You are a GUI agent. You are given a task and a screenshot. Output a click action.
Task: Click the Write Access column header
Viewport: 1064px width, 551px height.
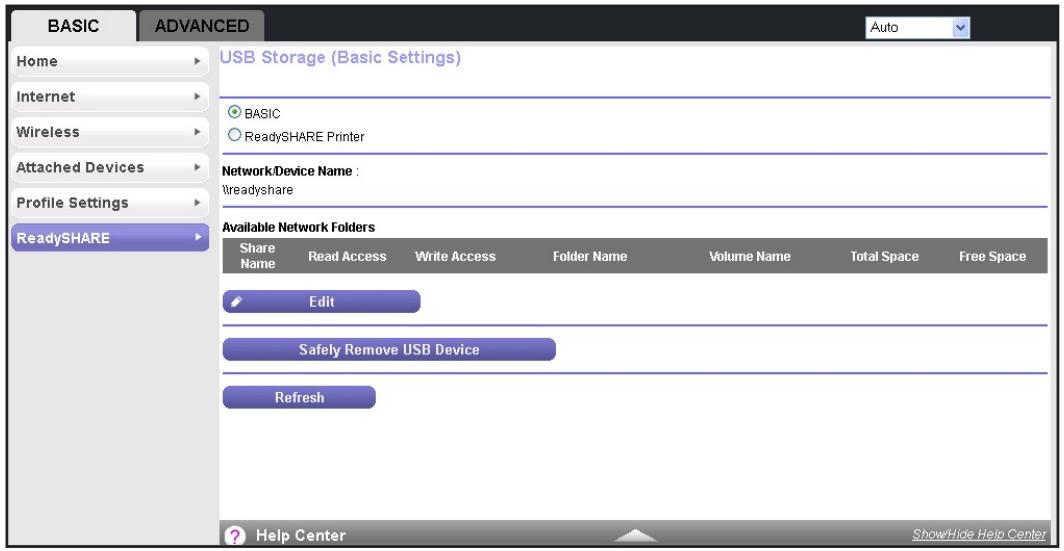tap(455, 256)
